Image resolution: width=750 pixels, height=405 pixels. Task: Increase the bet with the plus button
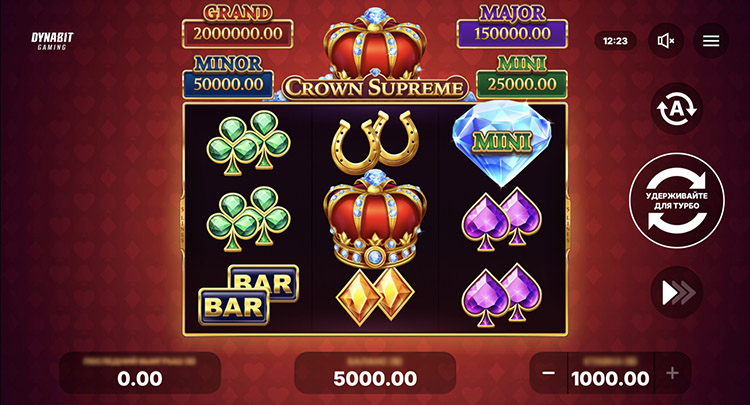click(x=672, y=373)
